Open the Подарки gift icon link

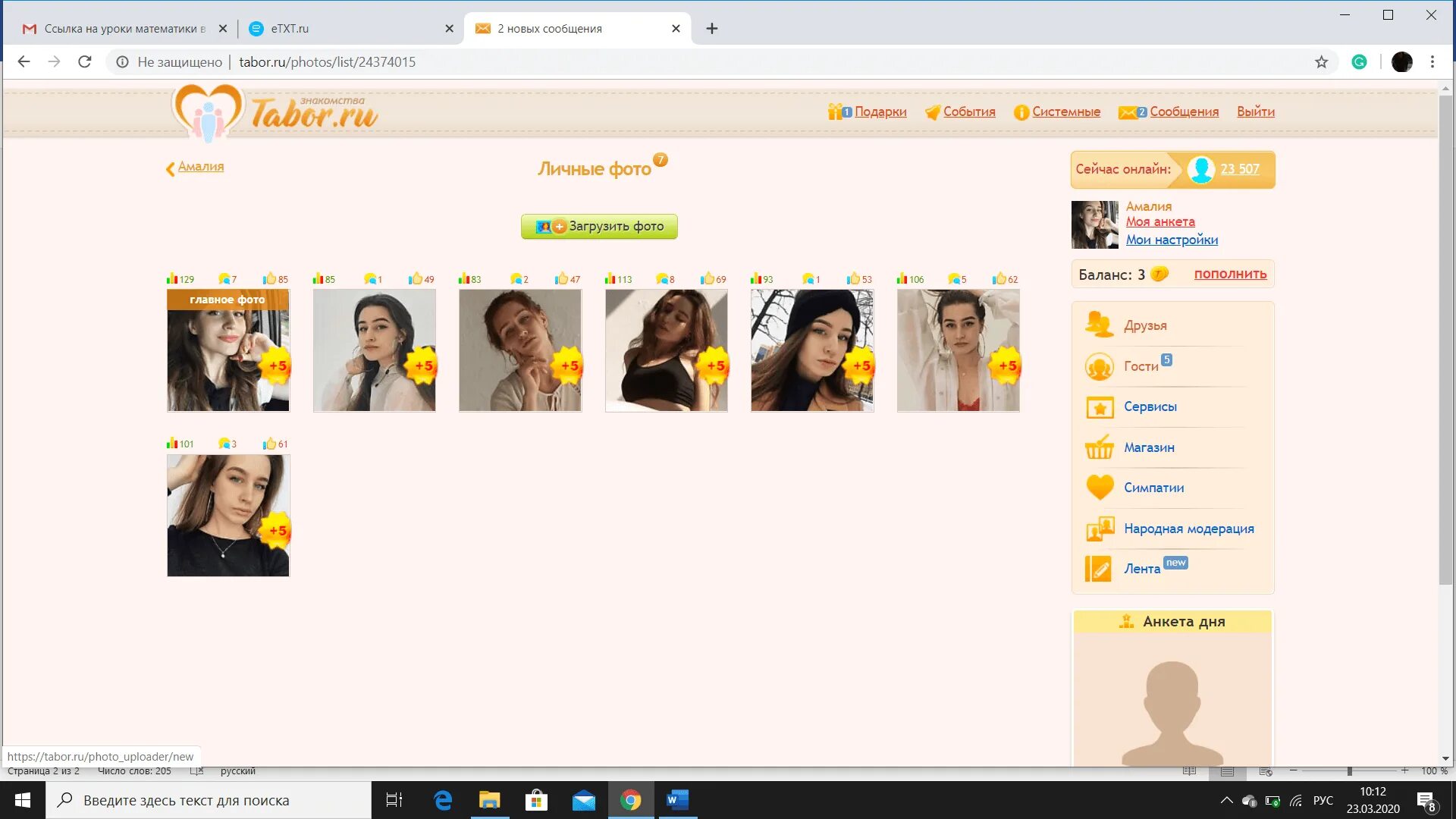[x=835, y=112]
